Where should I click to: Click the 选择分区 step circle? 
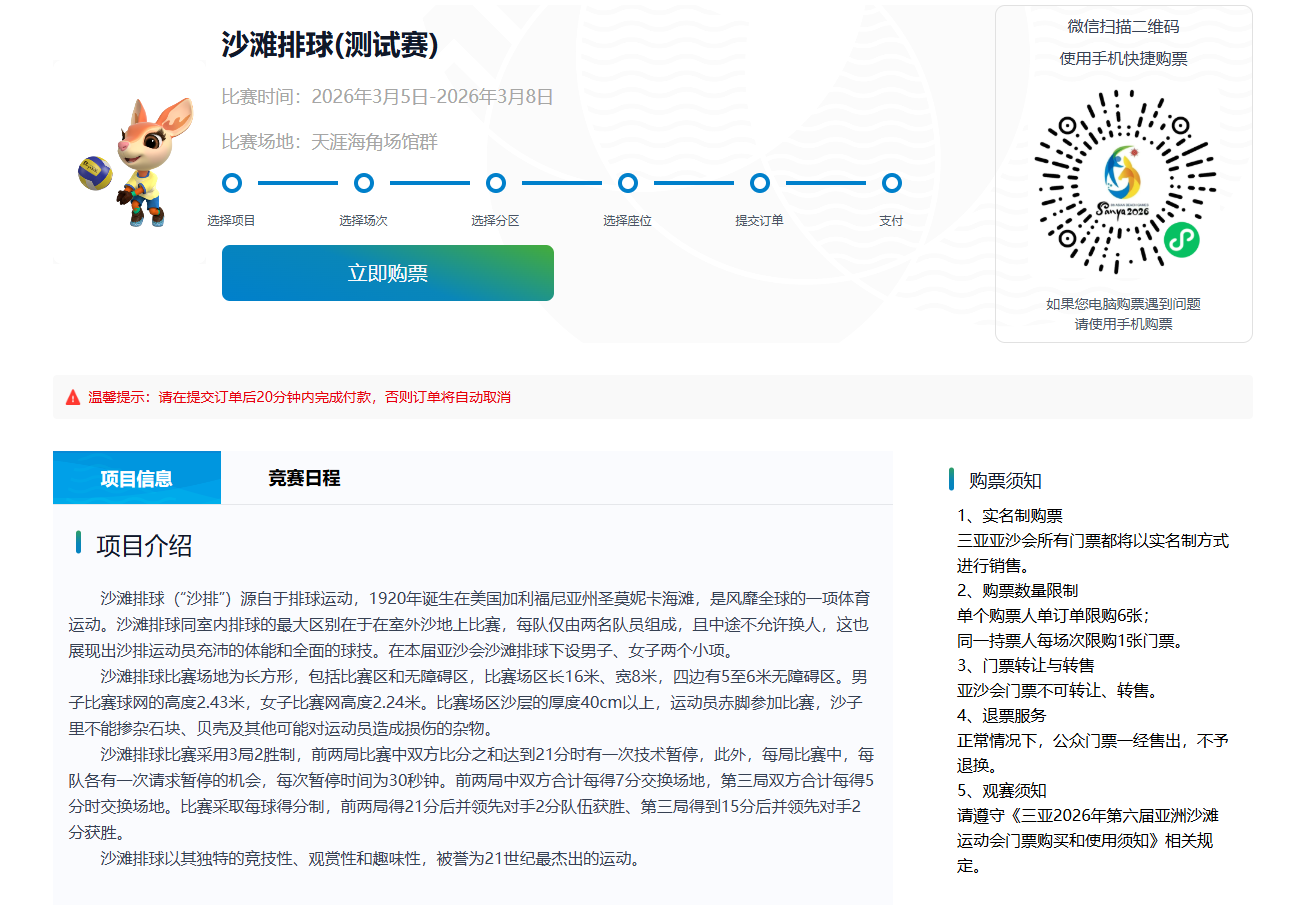(x=495, y=183)
